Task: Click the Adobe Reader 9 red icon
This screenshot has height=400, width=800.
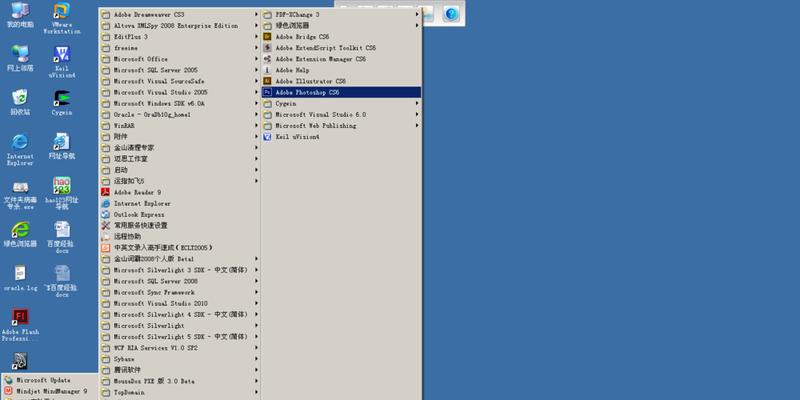Action: [x=106, y=192]
